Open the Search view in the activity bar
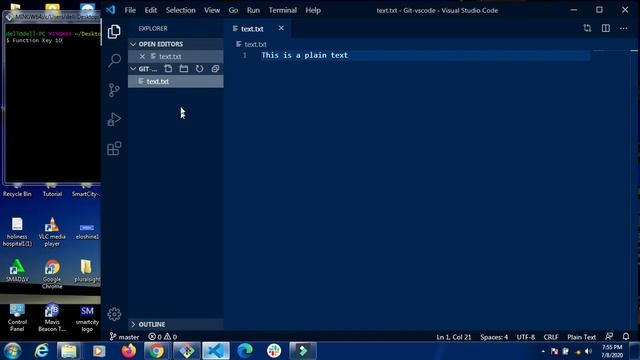Screen dimensions: 640x360 tap(114, 60)
